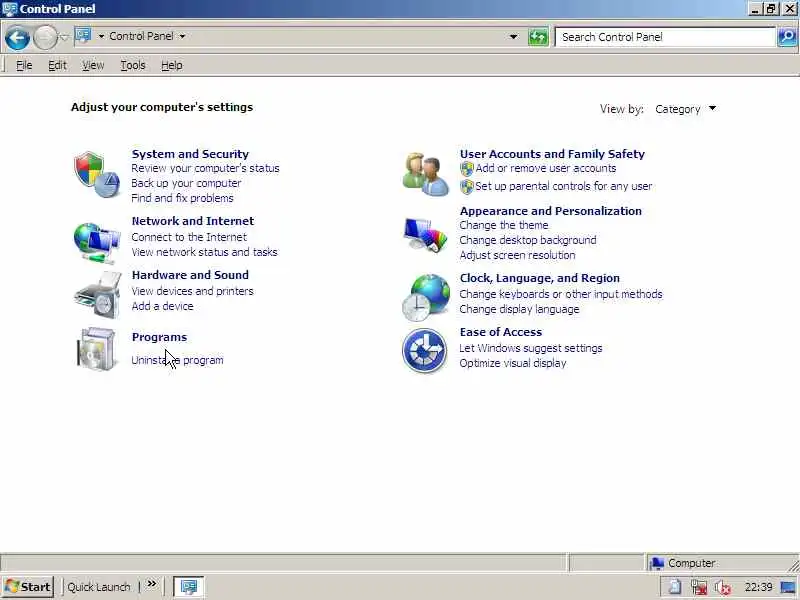Expand the address bar history dropdown
The width and height of the screenshot is (800, 600).
513,37
